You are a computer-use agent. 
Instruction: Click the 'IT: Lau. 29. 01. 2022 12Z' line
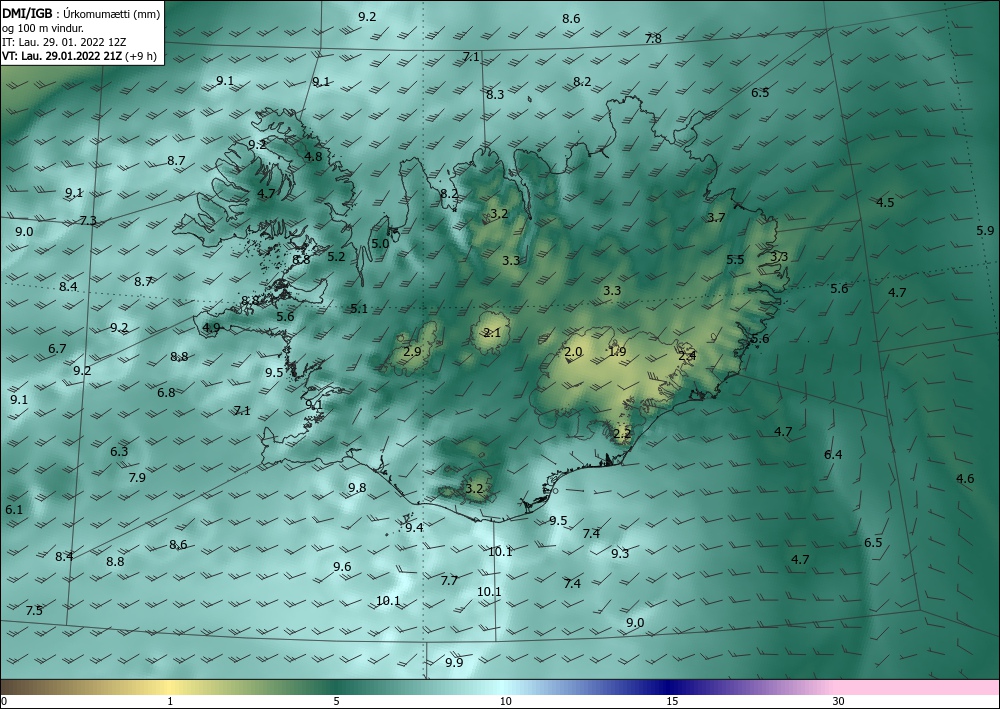click(64, 41)
